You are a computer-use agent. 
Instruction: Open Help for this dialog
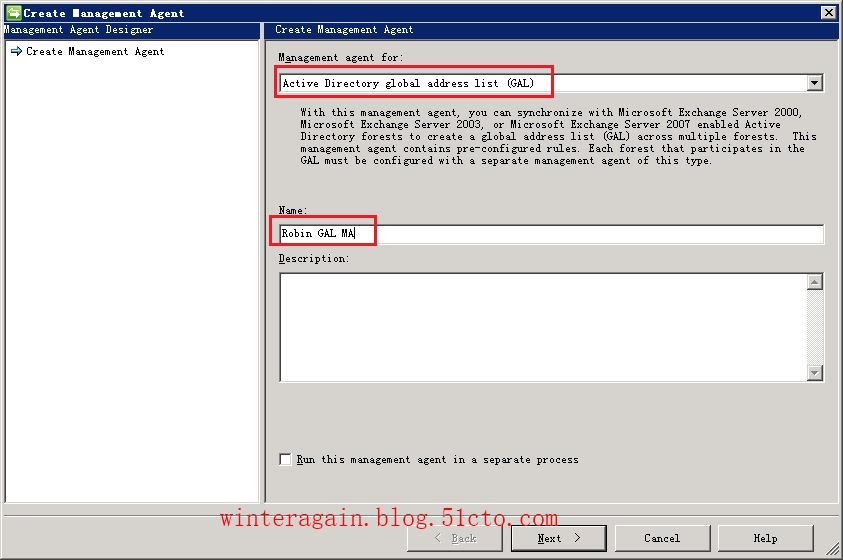(x=766, y=538)
